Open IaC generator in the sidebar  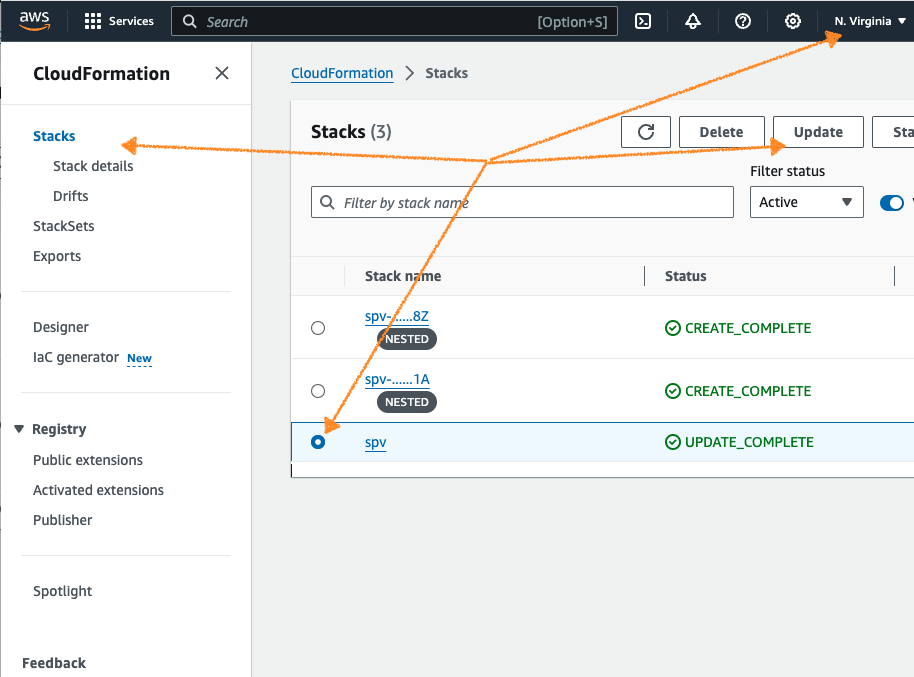[x=76, y=357]
